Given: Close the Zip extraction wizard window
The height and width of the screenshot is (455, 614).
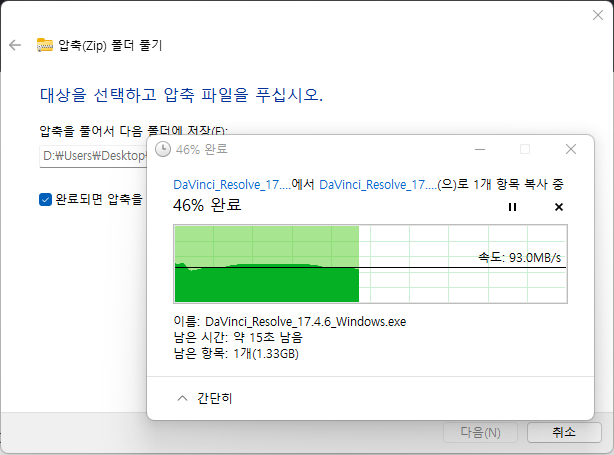Looking at the screenshot, I should (598, 15).
